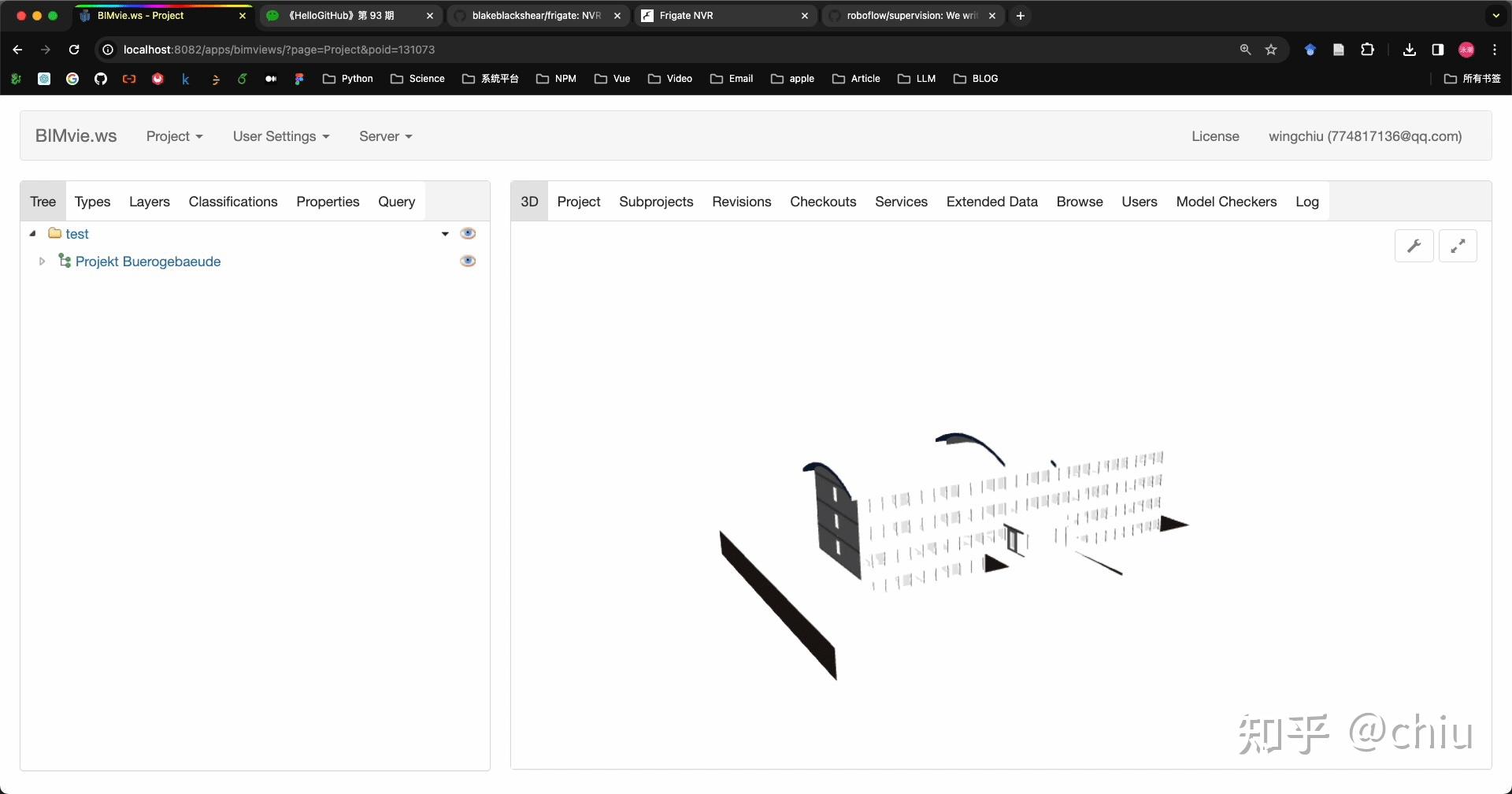Click the reader mode icon in address bar
The height and width of the screenshot is (794, 1512).
pos(1338,49)
